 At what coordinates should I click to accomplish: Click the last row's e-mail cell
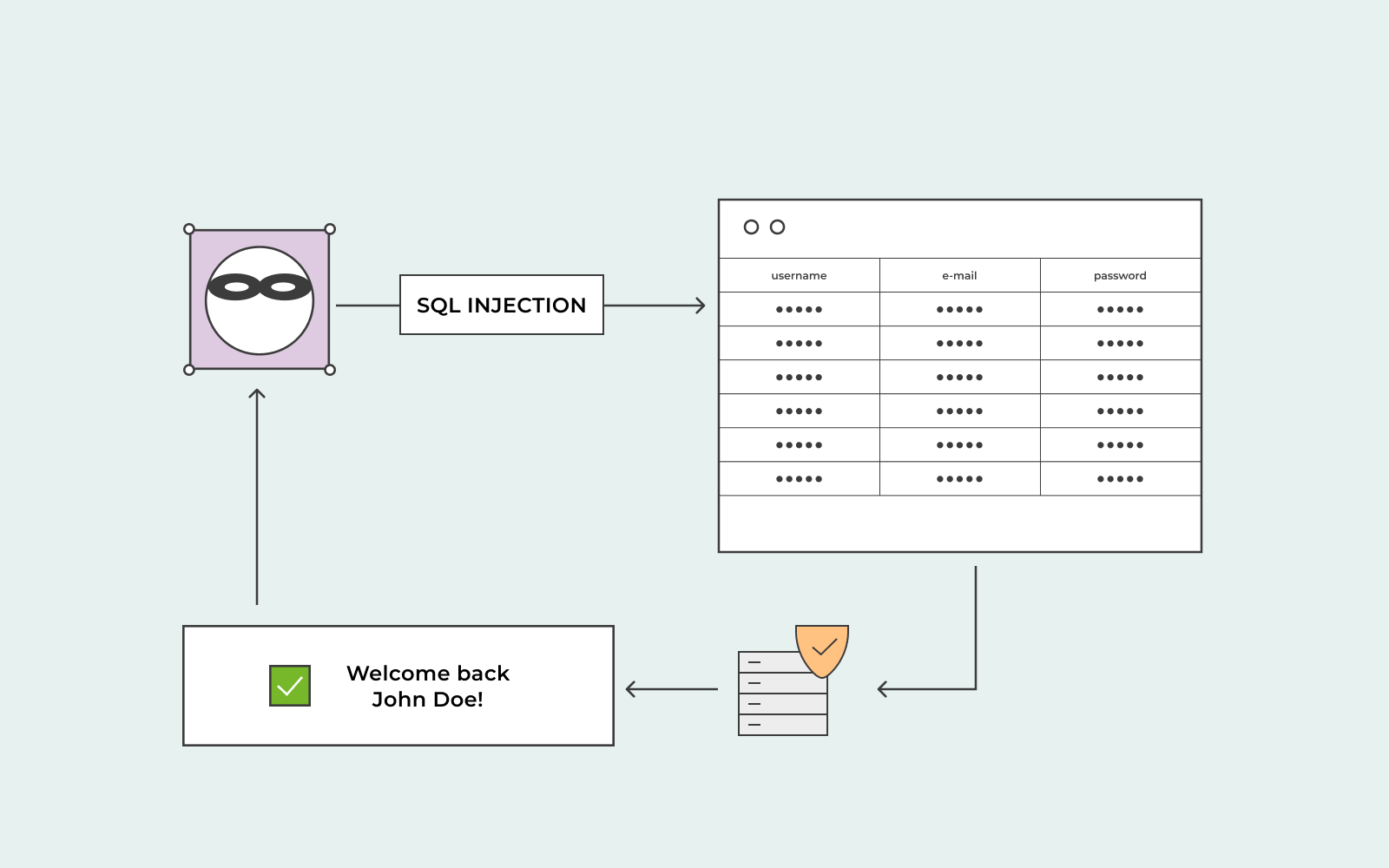pos(960,478)
